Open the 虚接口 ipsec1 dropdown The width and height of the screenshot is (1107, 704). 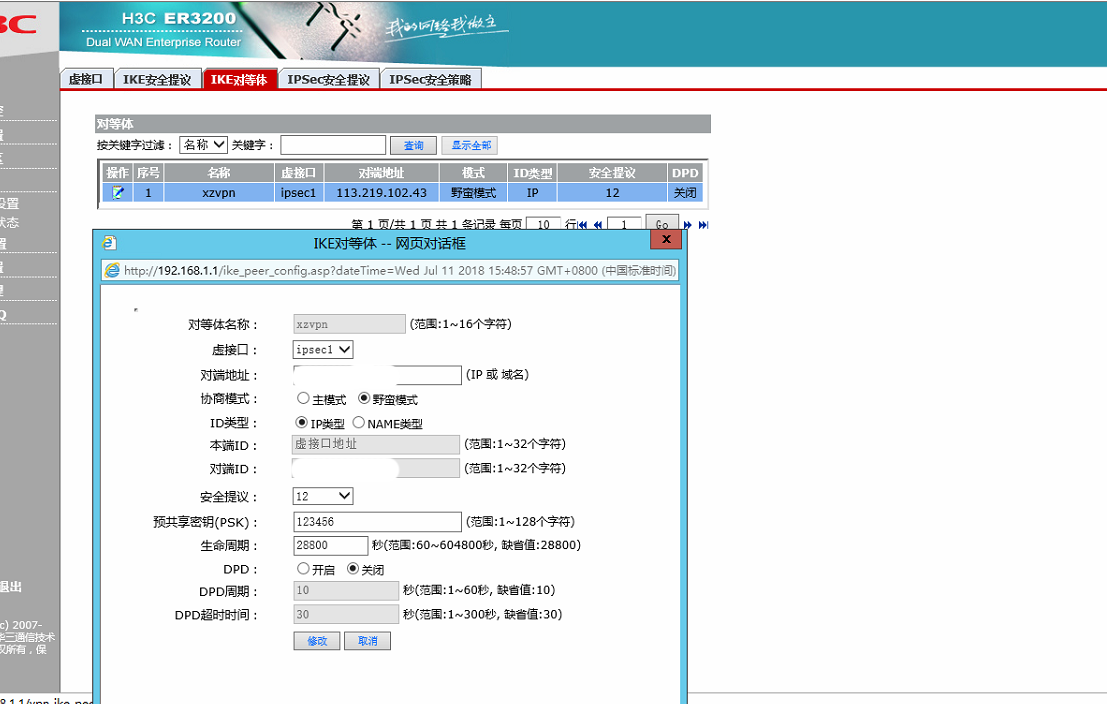pos(323,350)
